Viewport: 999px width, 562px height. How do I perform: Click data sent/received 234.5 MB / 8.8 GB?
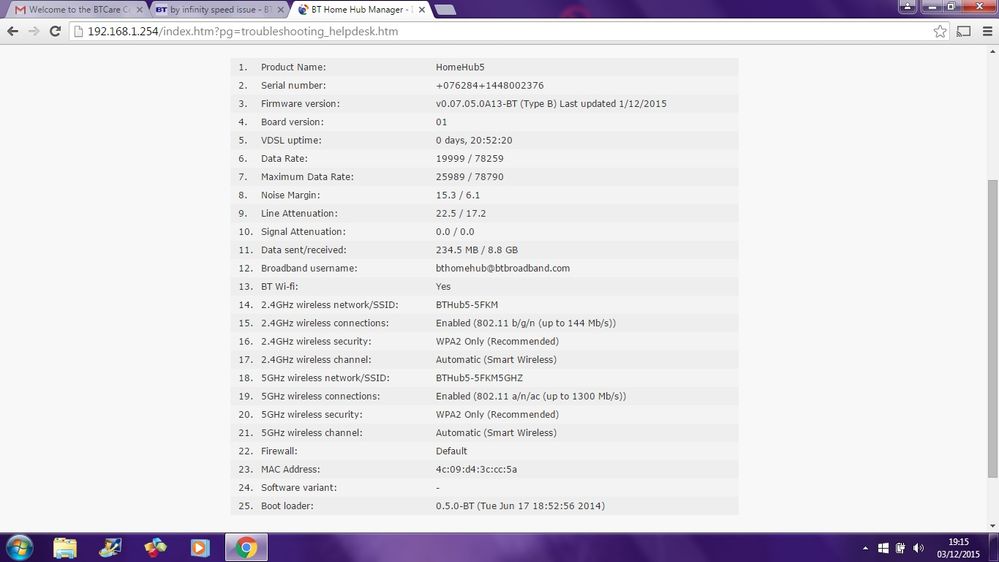(477, 250)
